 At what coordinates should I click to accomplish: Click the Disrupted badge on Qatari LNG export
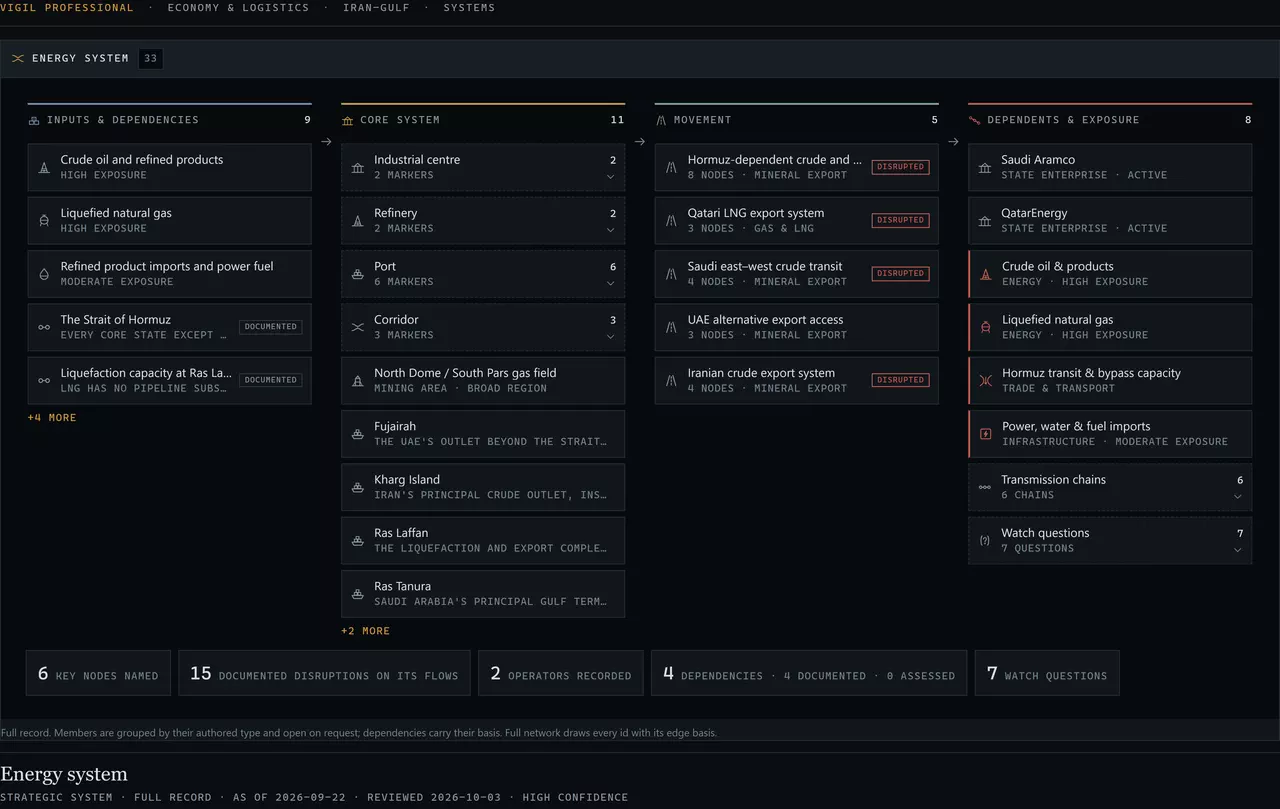900,220
